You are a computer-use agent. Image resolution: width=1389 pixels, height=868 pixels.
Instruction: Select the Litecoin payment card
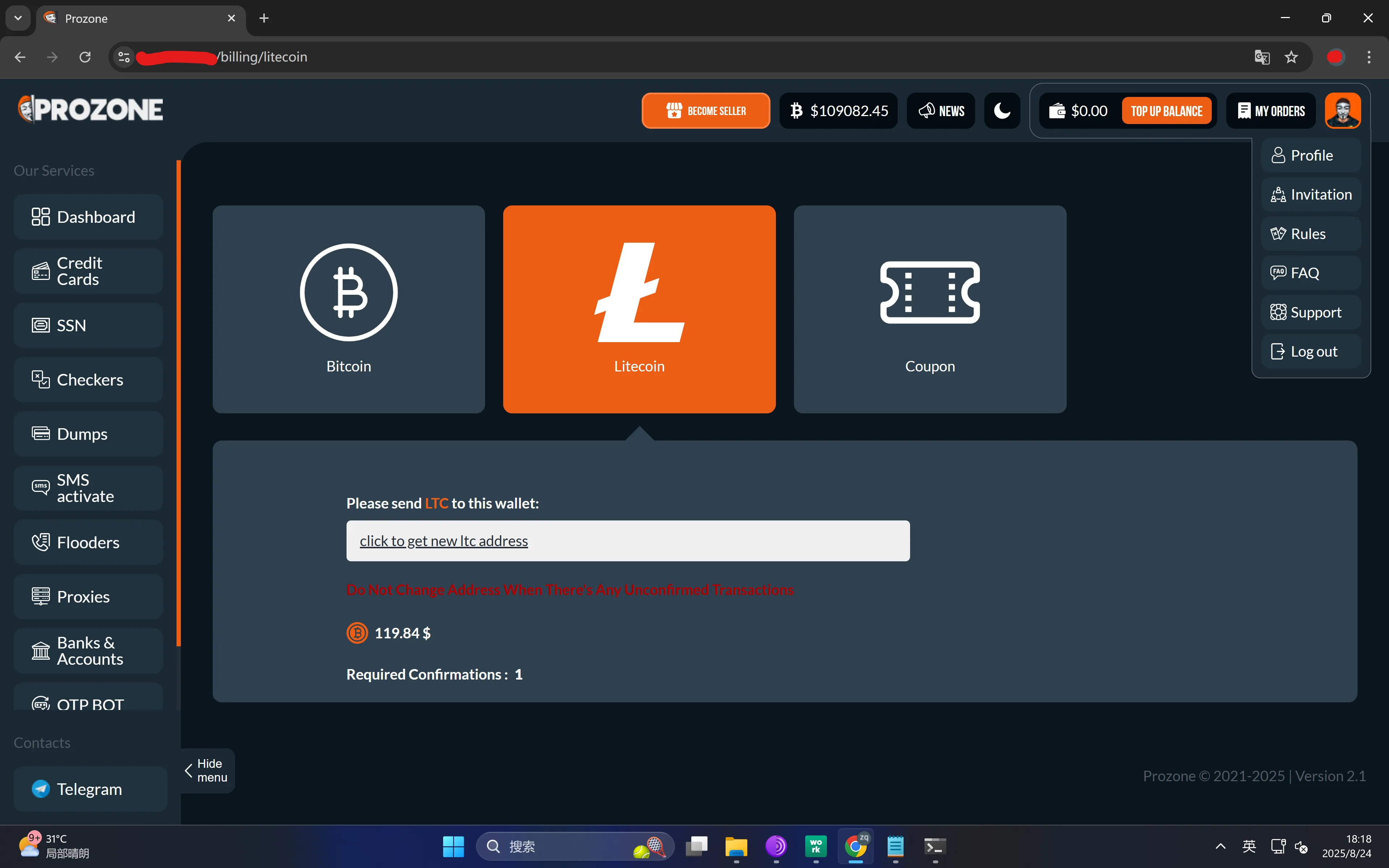[639, 309]
